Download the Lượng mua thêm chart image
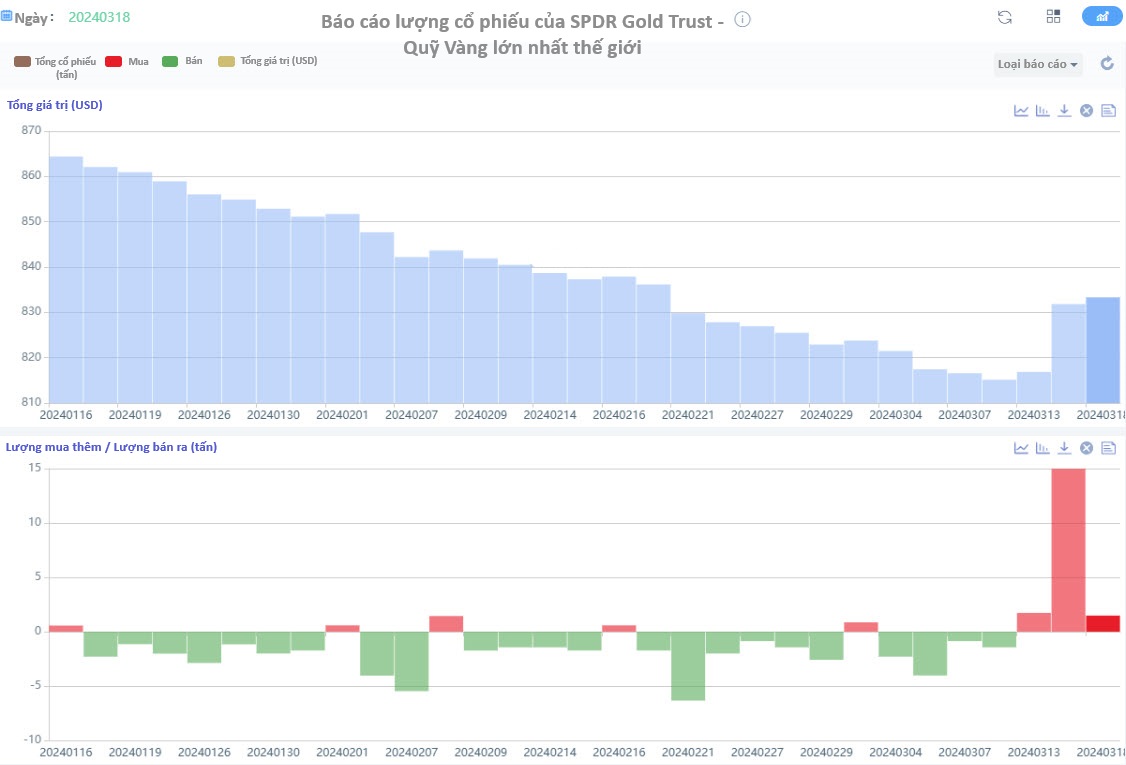This screenshot has width=1126, height=765. click(x=1064, y=448)
